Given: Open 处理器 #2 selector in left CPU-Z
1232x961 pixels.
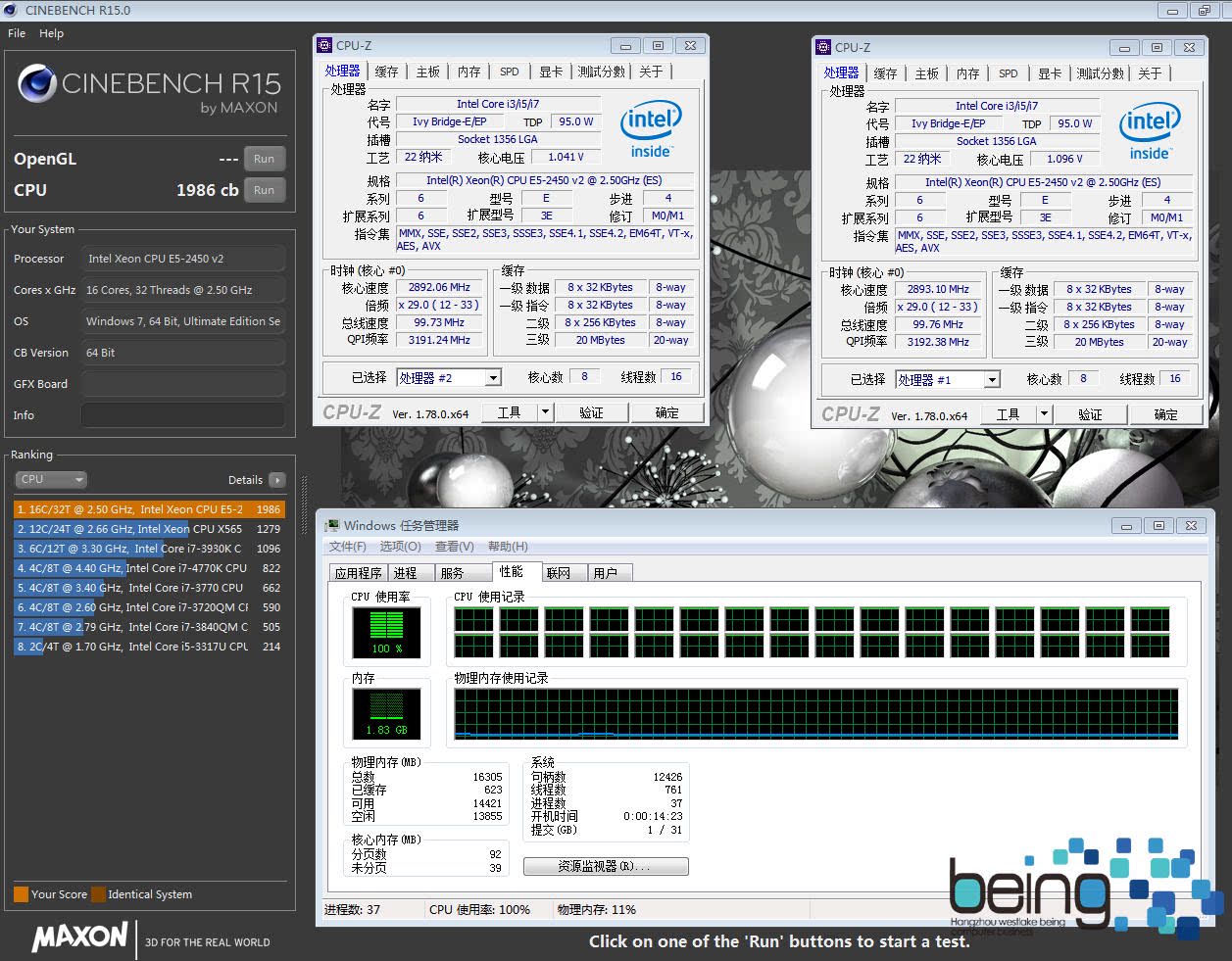Looking at the screenshot, I should pyautogui.click(x=449, y=377).
